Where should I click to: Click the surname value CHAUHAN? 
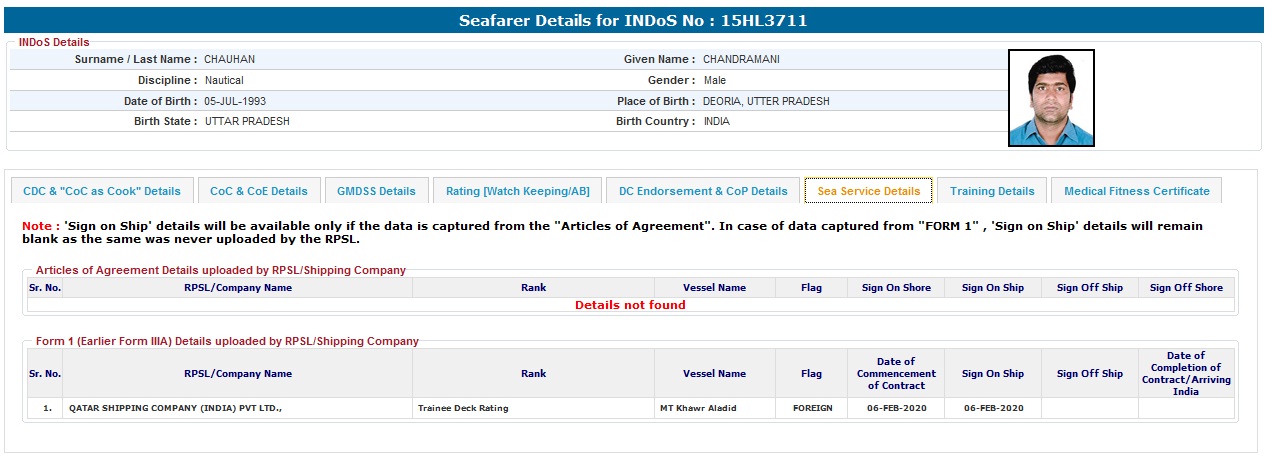(x=230, y=60)
